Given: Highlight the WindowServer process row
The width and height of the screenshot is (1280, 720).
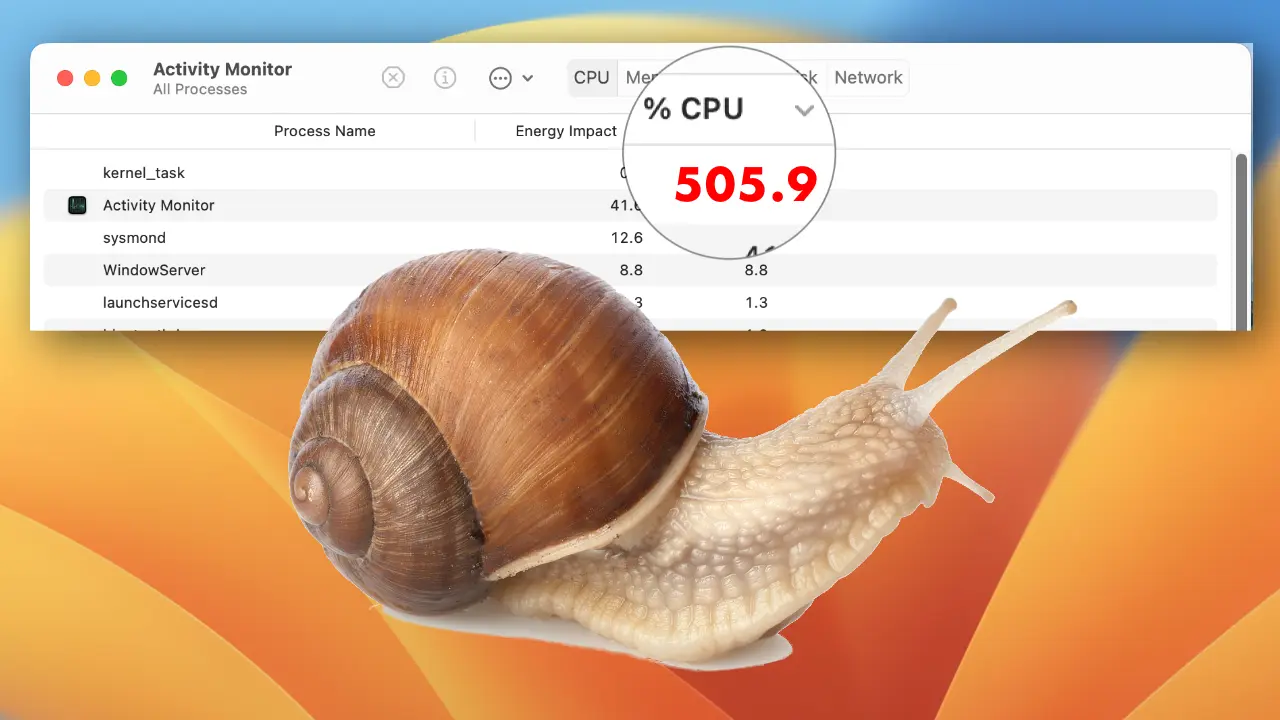Looking at the screenshot, I should 154,270.
